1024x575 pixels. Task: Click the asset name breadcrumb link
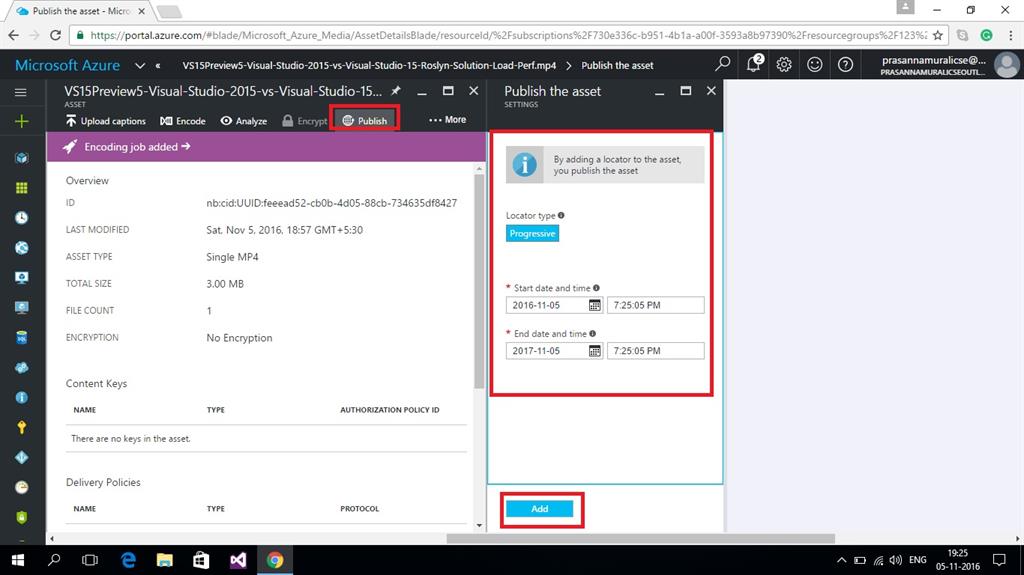point(369,65)
